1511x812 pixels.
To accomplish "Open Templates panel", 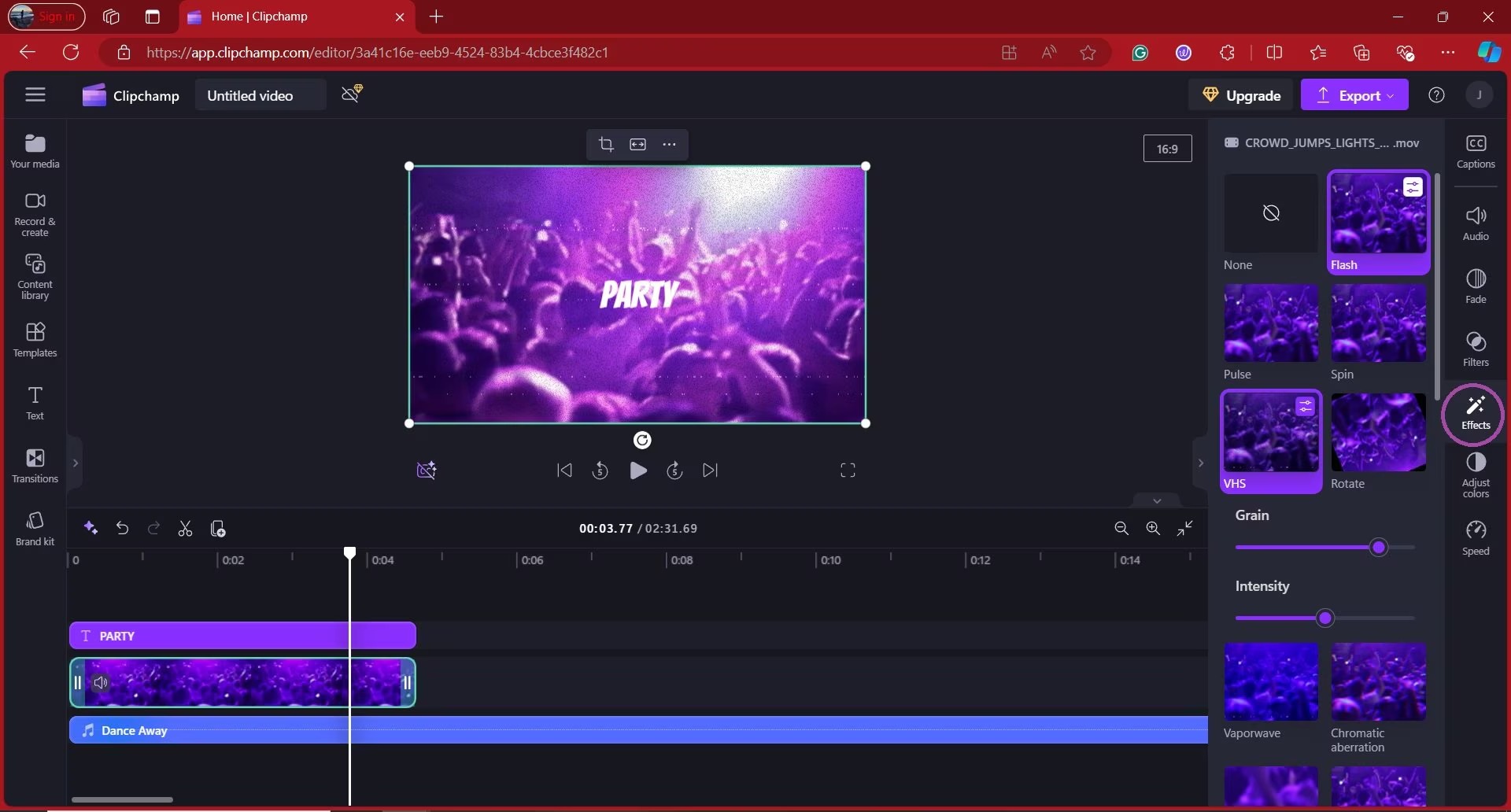I will pyautogui.click(x=35, y=340).
